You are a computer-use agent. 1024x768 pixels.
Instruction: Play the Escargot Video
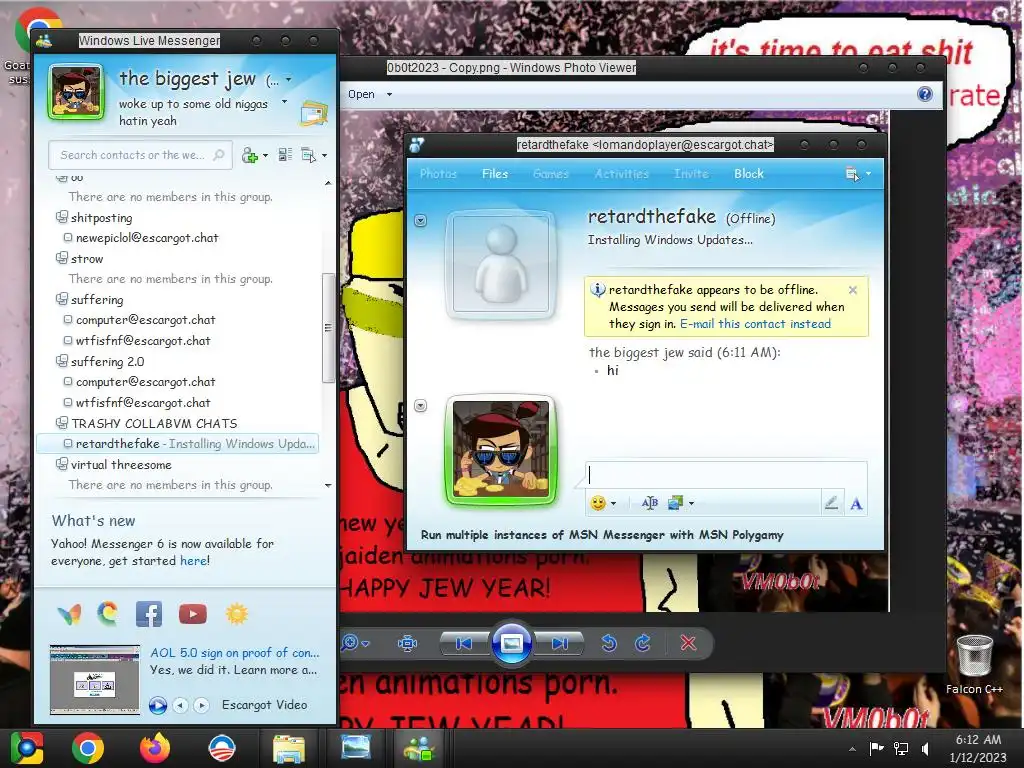click(x=157, y=705)
